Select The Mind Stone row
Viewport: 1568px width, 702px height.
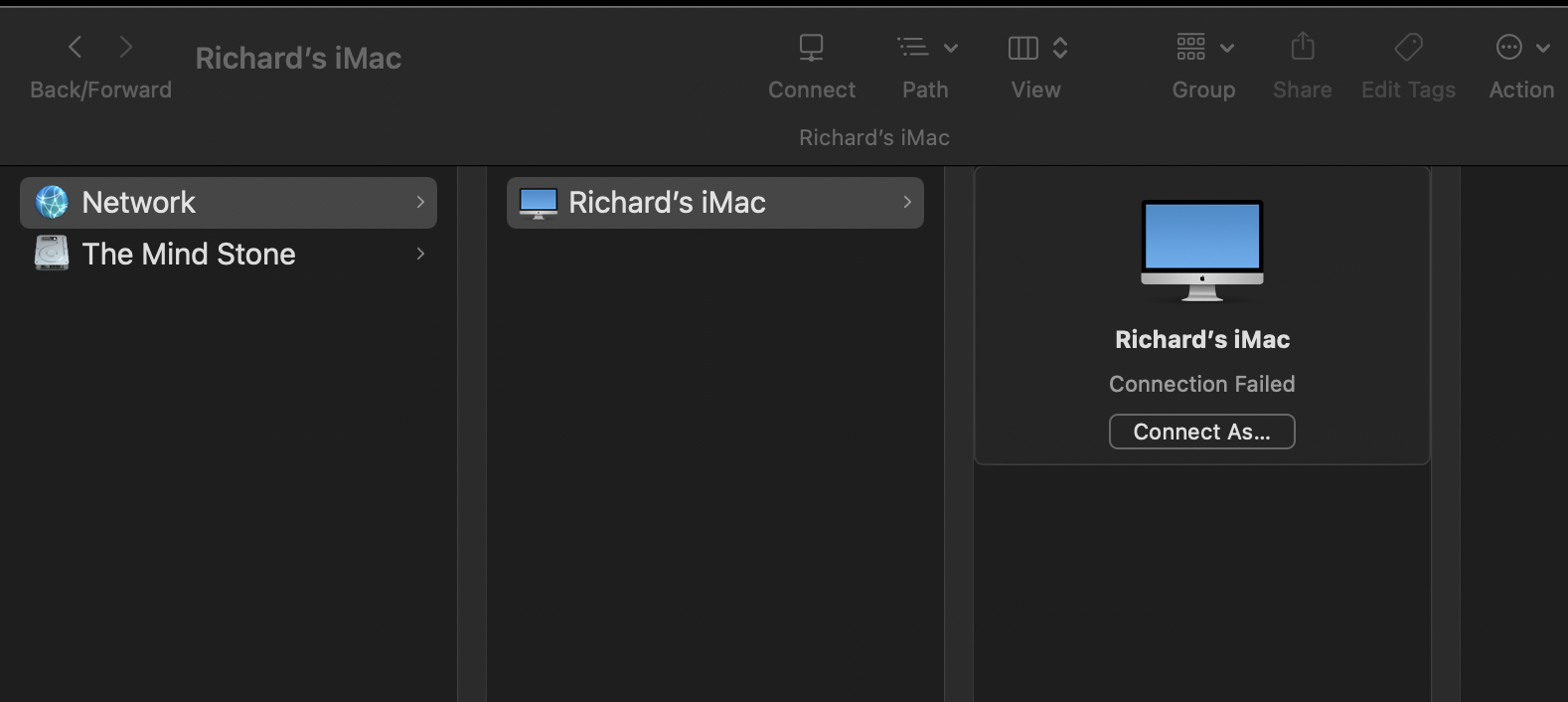tap(229, 254)
